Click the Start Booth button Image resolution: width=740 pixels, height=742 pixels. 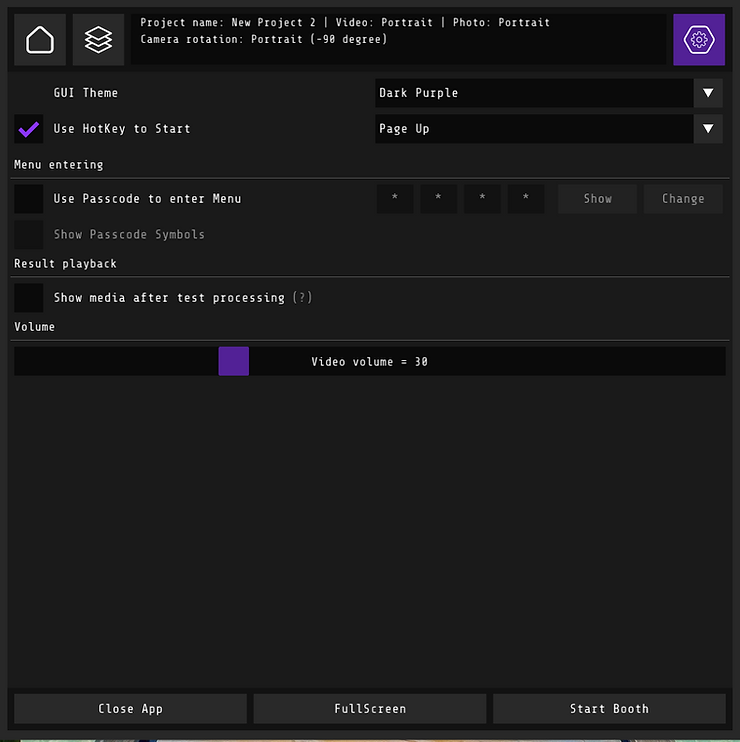pos(609,708)
